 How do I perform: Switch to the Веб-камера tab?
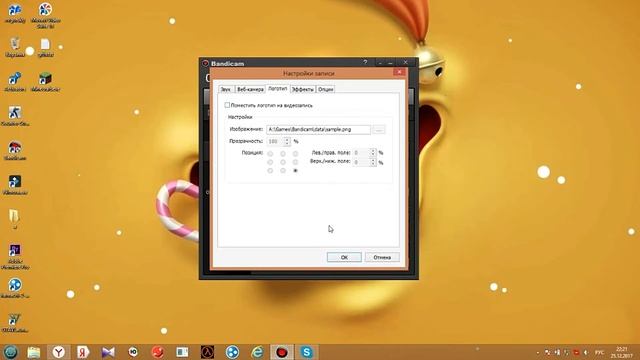click(x=250, y=89)
